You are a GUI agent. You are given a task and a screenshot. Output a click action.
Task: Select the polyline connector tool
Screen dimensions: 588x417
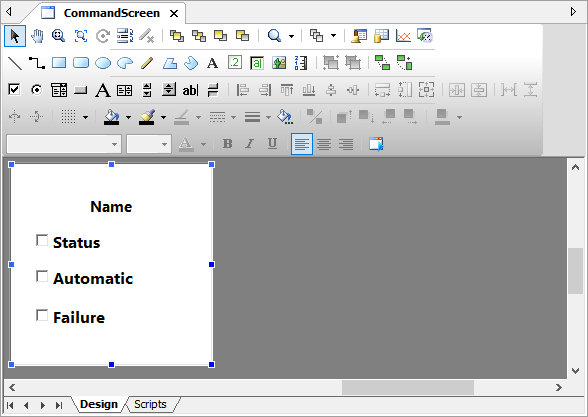point(37,63)
